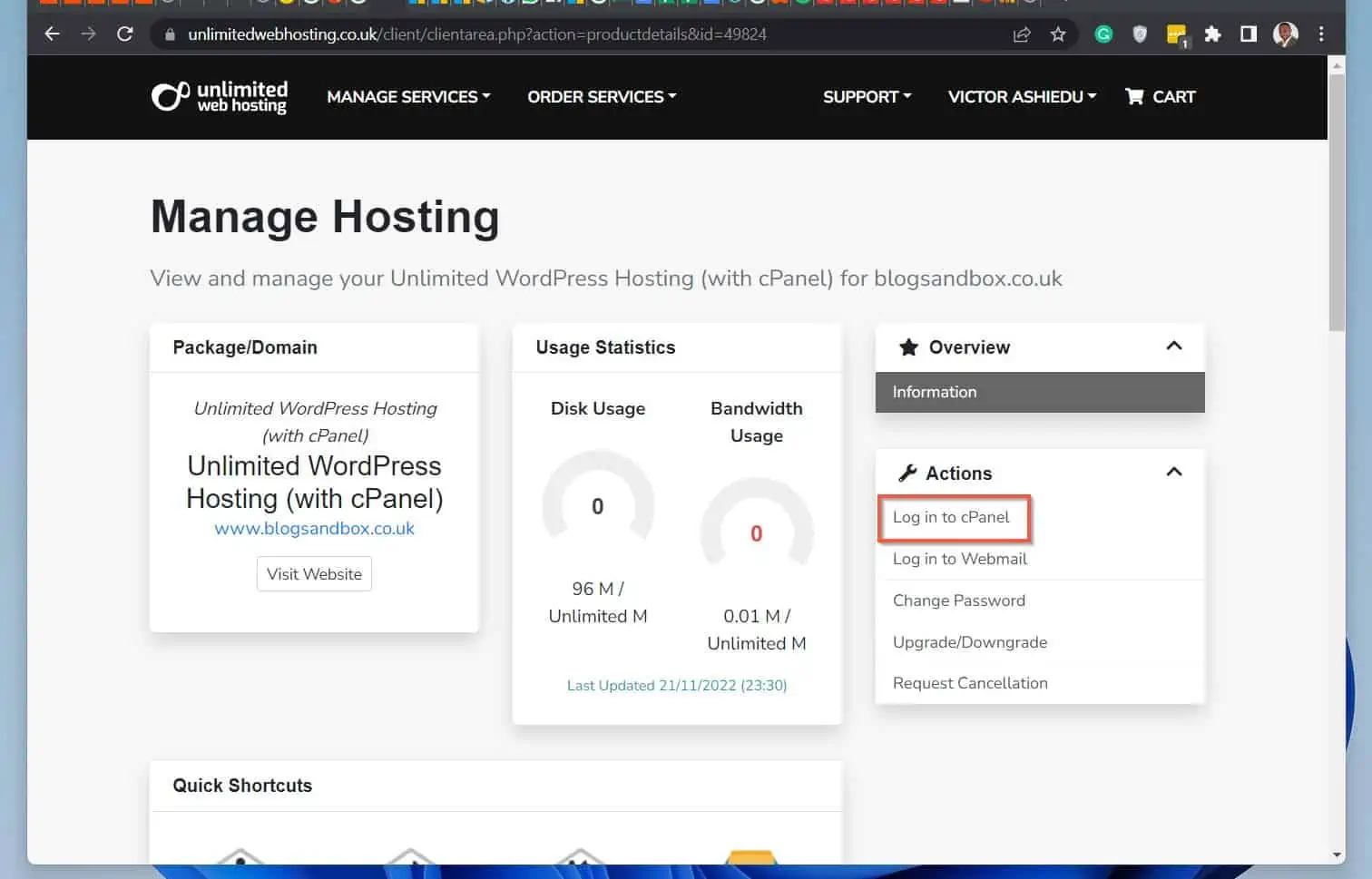Click the '96 M / Unlimited M' disk value
The width and height of the screenshot is (1372, 879).
tap(597, 602)
